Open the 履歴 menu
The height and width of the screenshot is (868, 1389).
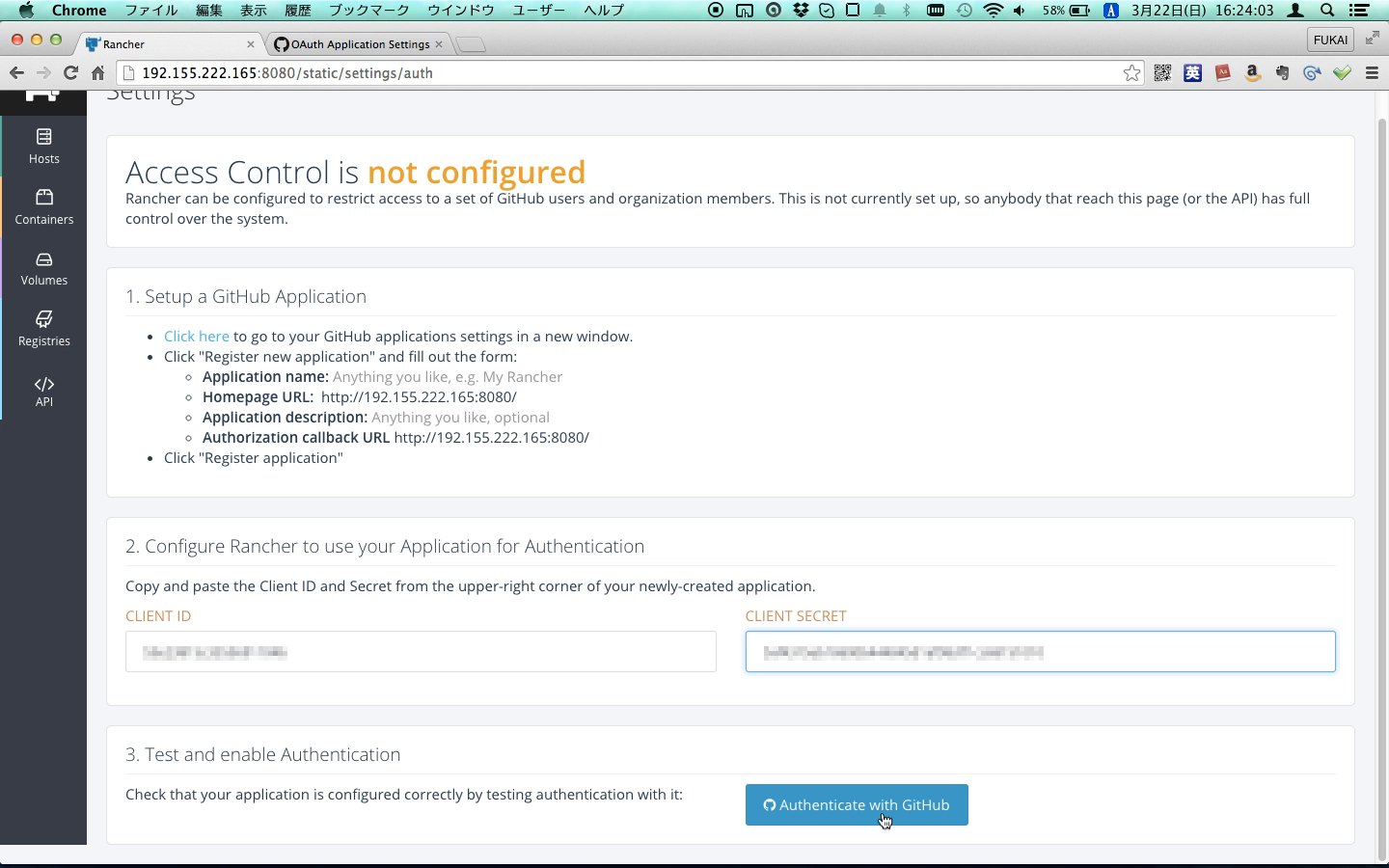coord(298,11)
